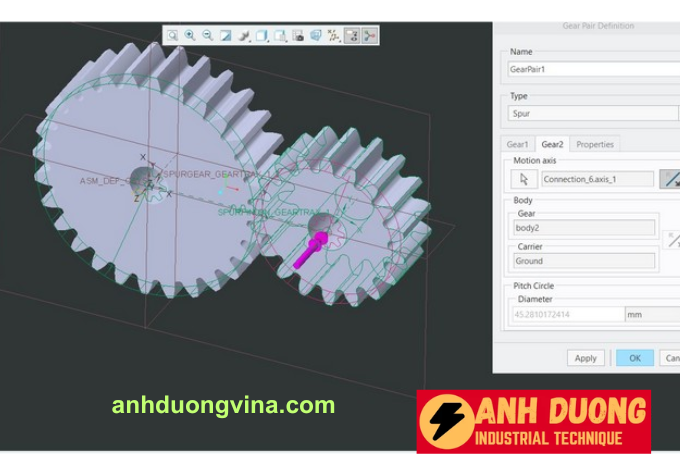This screenshot has height=454, width=680.
Task: Switch to the Properties tab
Action: [x=594, y=144]
